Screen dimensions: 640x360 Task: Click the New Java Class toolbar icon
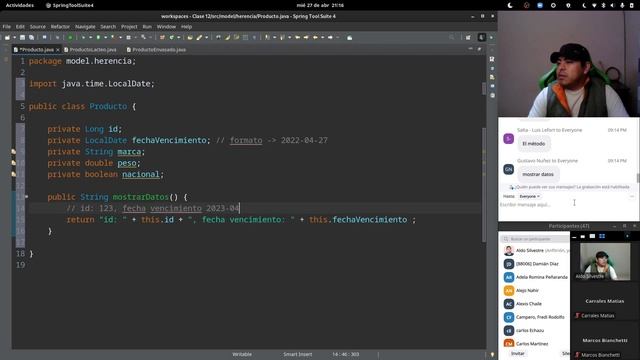click(172, 38)
